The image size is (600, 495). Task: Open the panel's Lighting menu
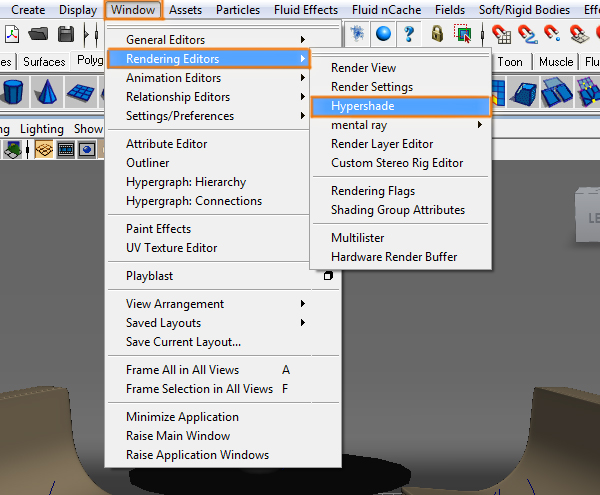42,129
